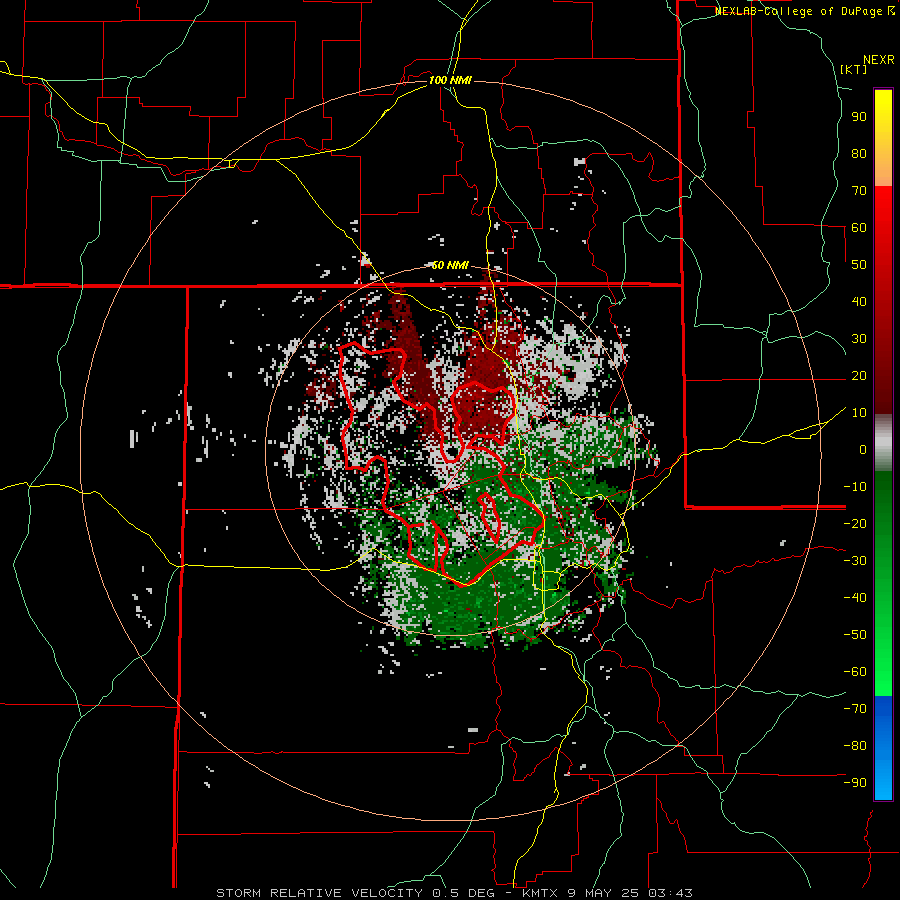The height and width of the screenshot is (900, 900).
Task: Click the -70 scale label
Action: click(x=855, y=709)
